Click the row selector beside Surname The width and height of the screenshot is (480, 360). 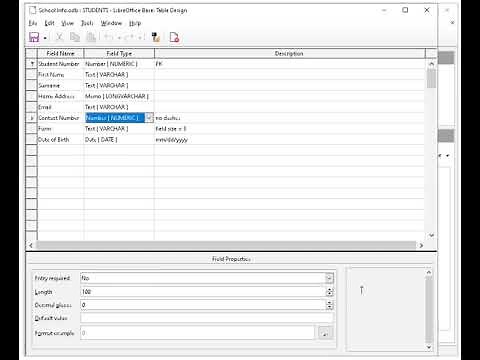point(32,85)
